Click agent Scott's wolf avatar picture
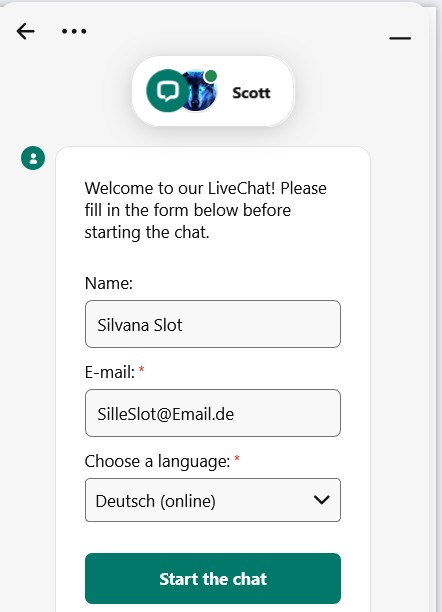This screenshot has height=612, width=442. pos(201,91)
